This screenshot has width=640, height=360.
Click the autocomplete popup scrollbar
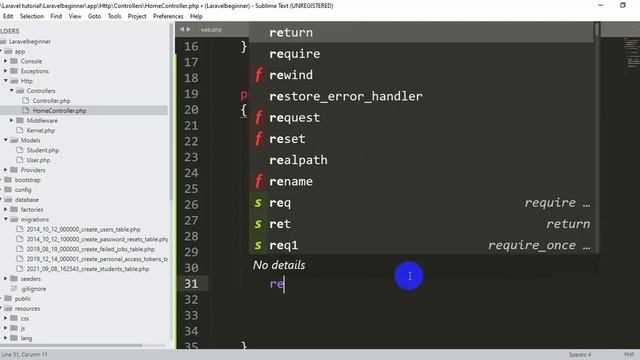click(x=597, y=29)
